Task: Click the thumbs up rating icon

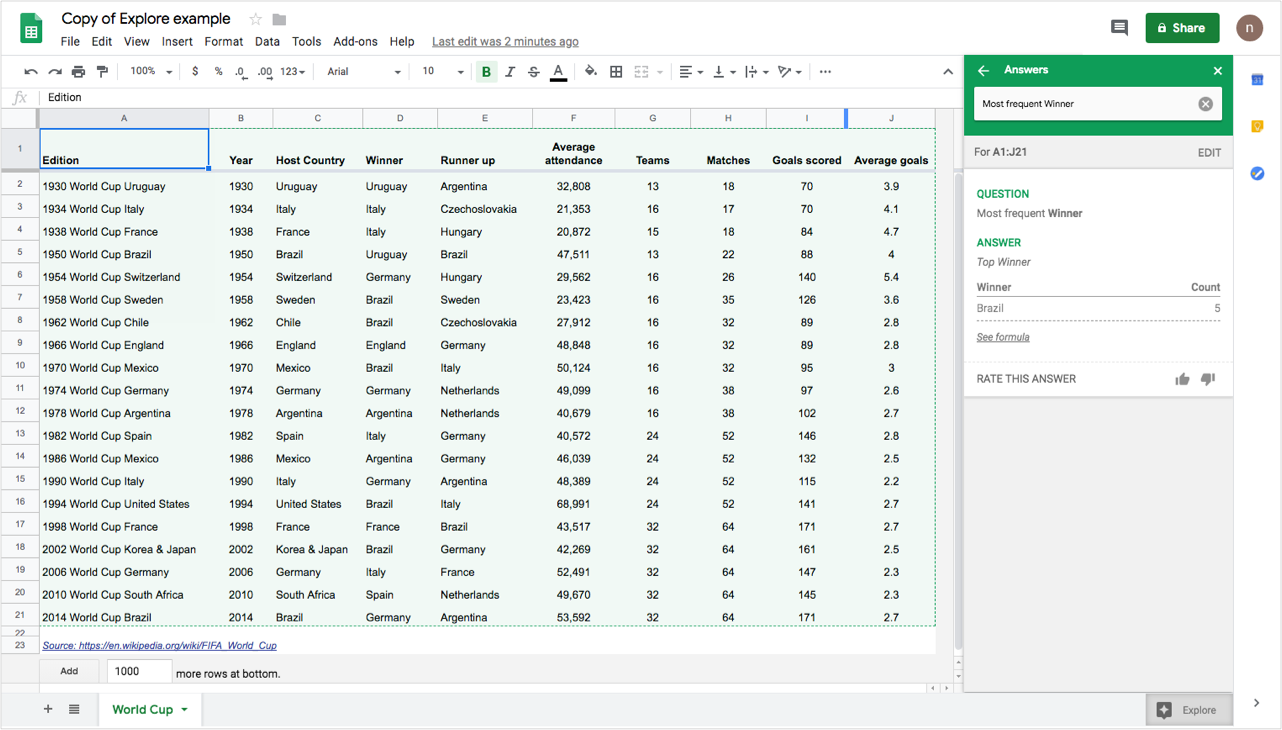Action: pyautogui.click(x=1182, y=379)
